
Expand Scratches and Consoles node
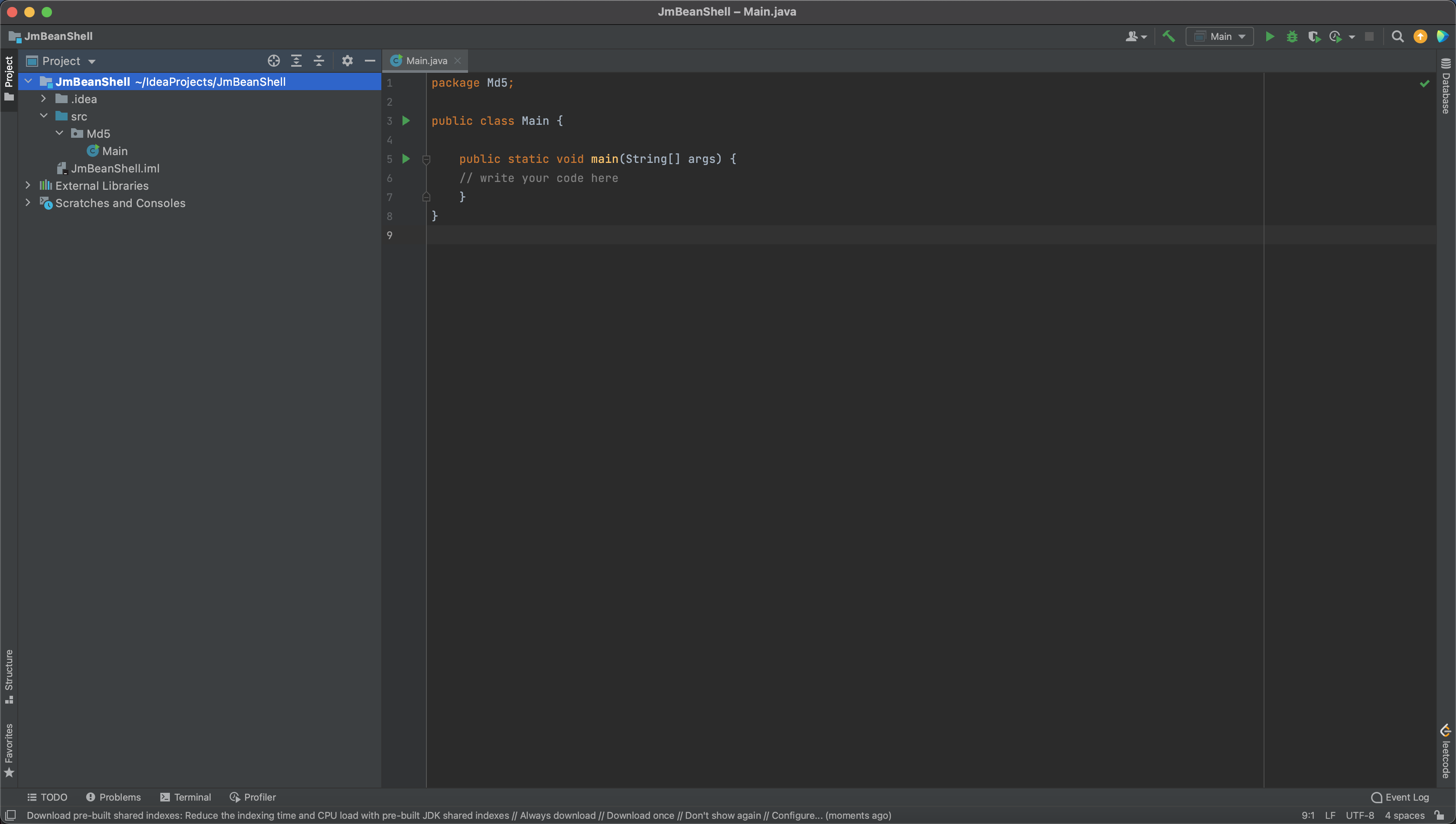click(x=28, y=203)
